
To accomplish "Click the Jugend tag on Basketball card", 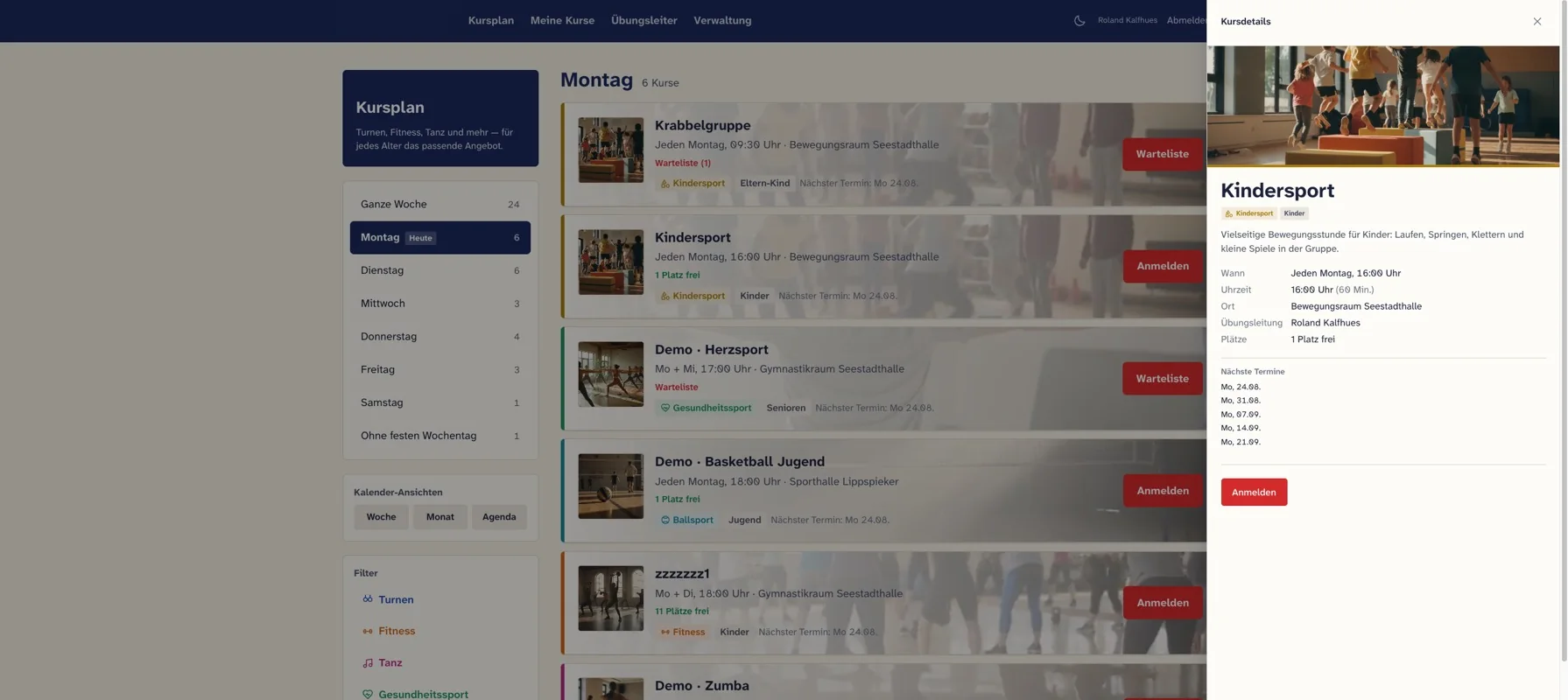I will point(744,520).
